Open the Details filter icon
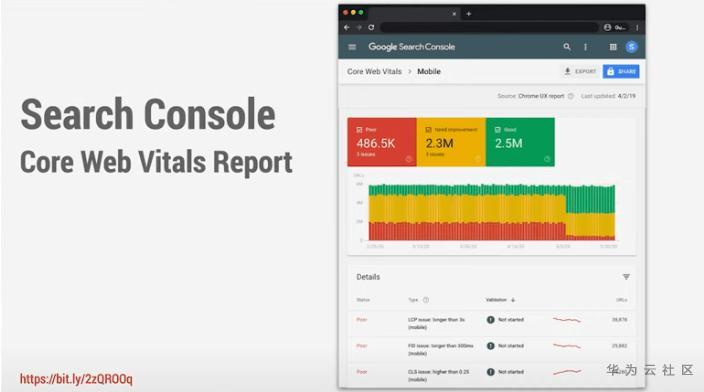Screen dimensions: 704x392 (x=626, y=277)
